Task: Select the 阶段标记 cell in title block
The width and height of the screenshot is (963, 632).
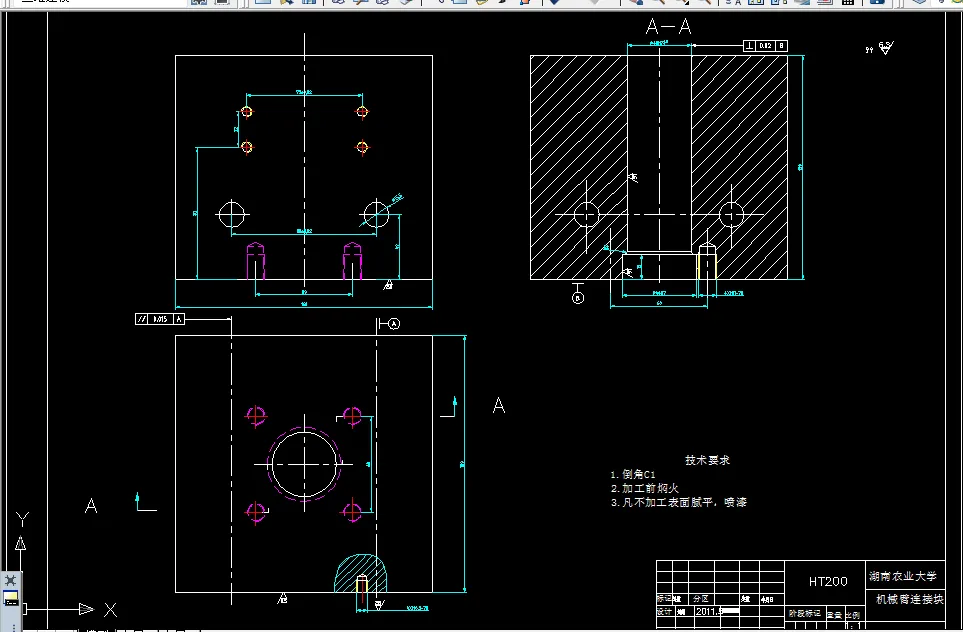Action: (x=805, y=613)
